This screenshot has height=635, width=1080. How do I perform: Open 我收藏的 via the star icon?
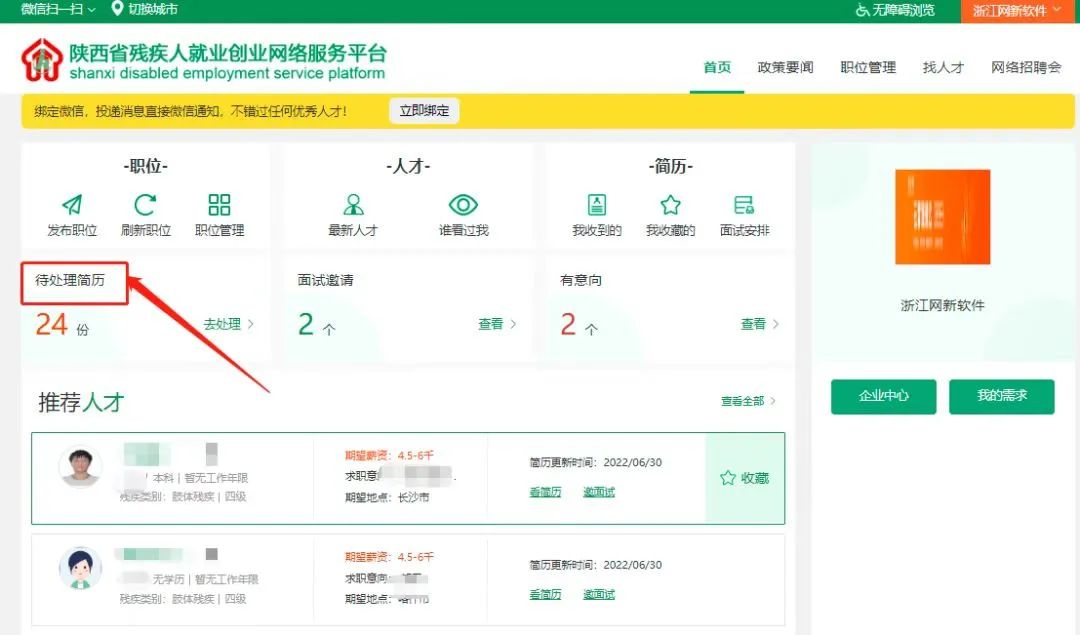pyautogui.click(x=670, y=205)
